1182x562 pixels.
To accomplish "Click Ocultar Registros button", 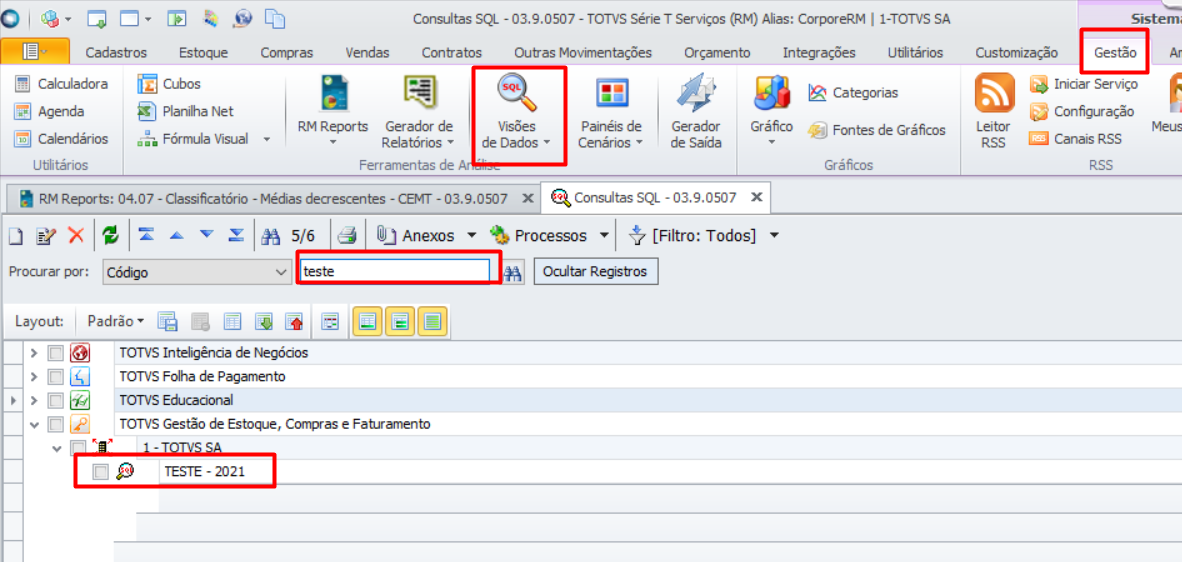I will [596, 272].
